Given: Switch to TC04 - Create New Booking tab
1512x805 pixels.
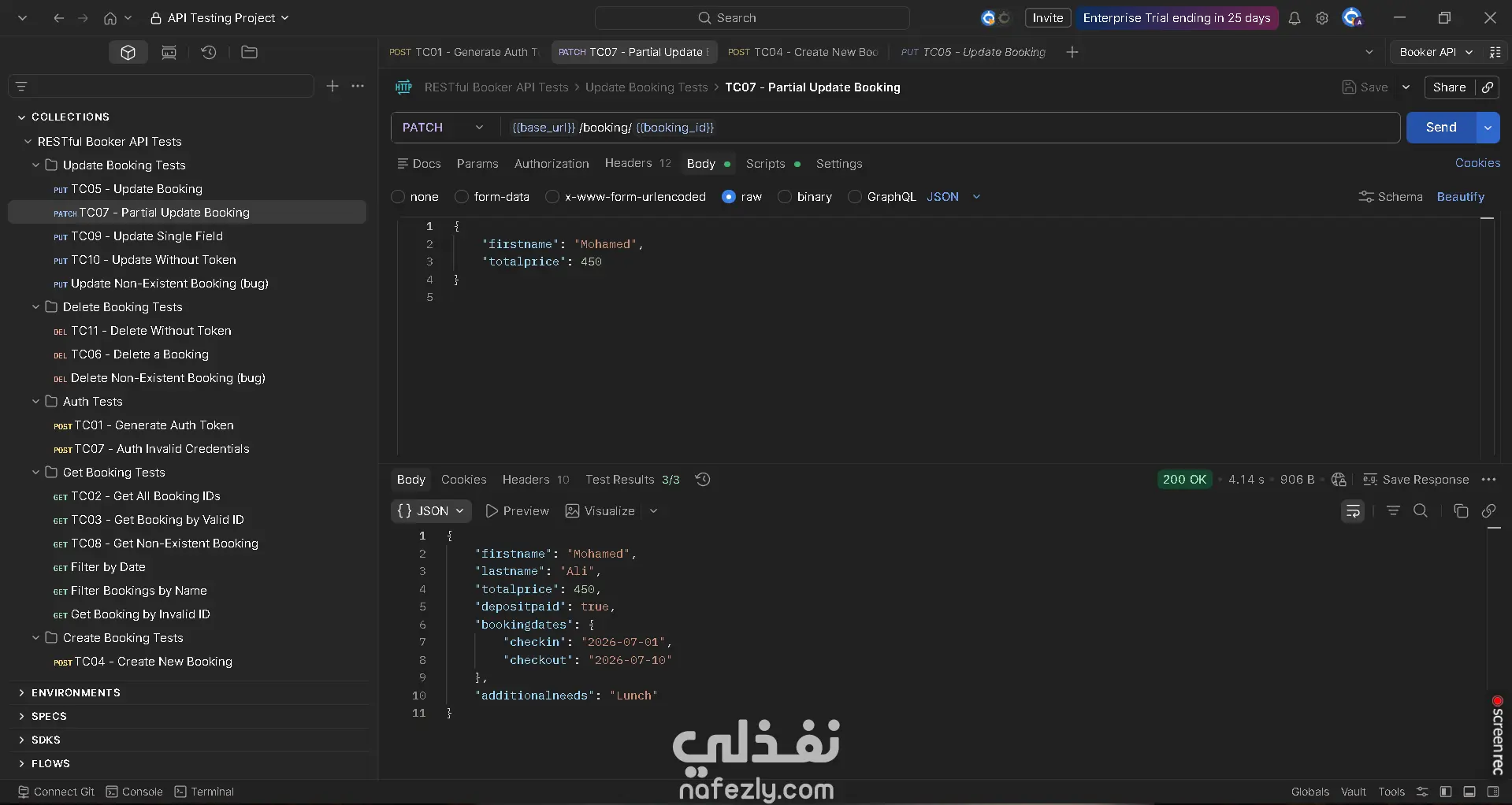Looking at the screenshot, I should (802, 52).
